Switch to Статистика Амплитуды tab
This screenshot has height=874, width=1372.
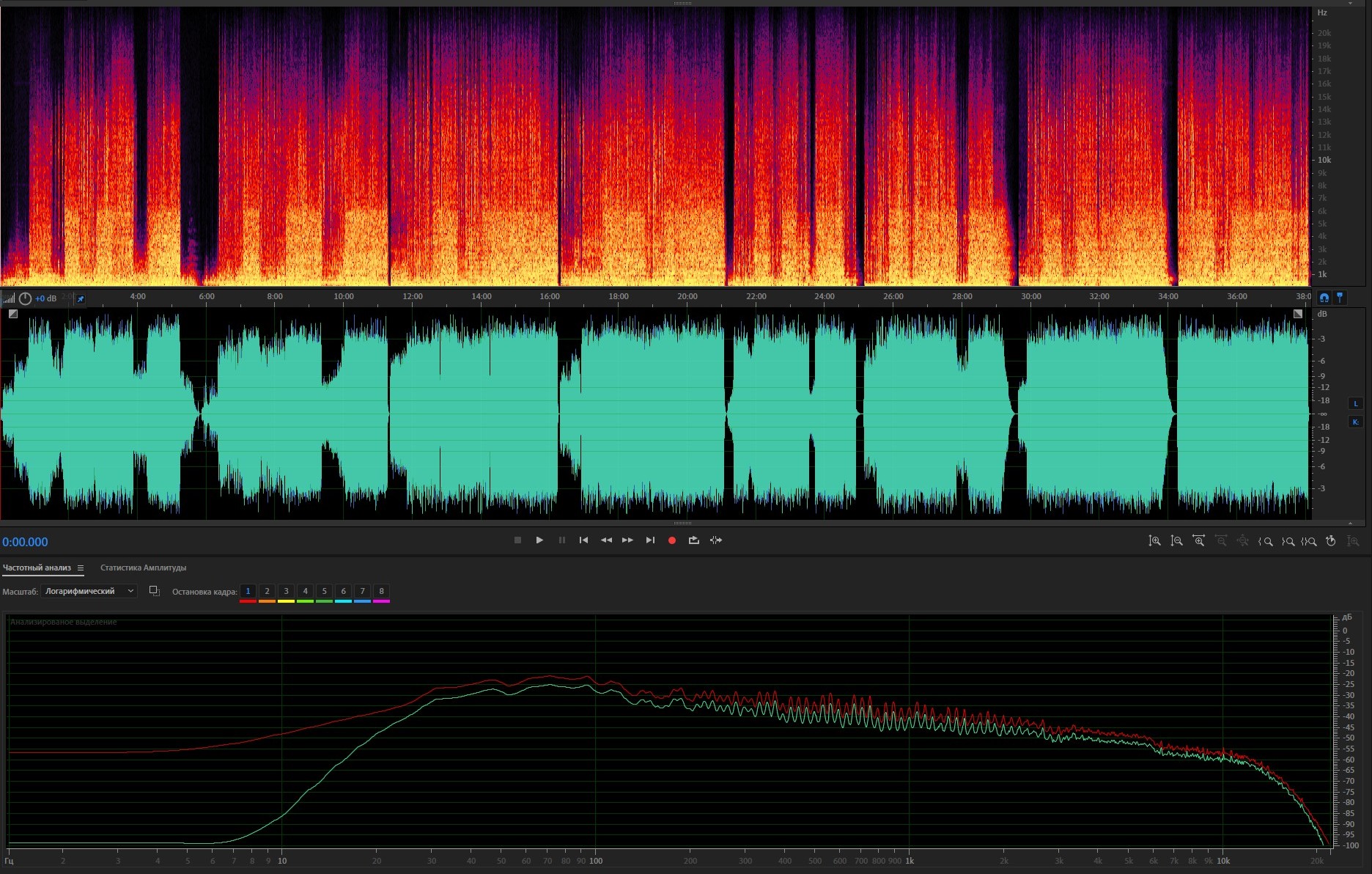click(x=143, y=568)
